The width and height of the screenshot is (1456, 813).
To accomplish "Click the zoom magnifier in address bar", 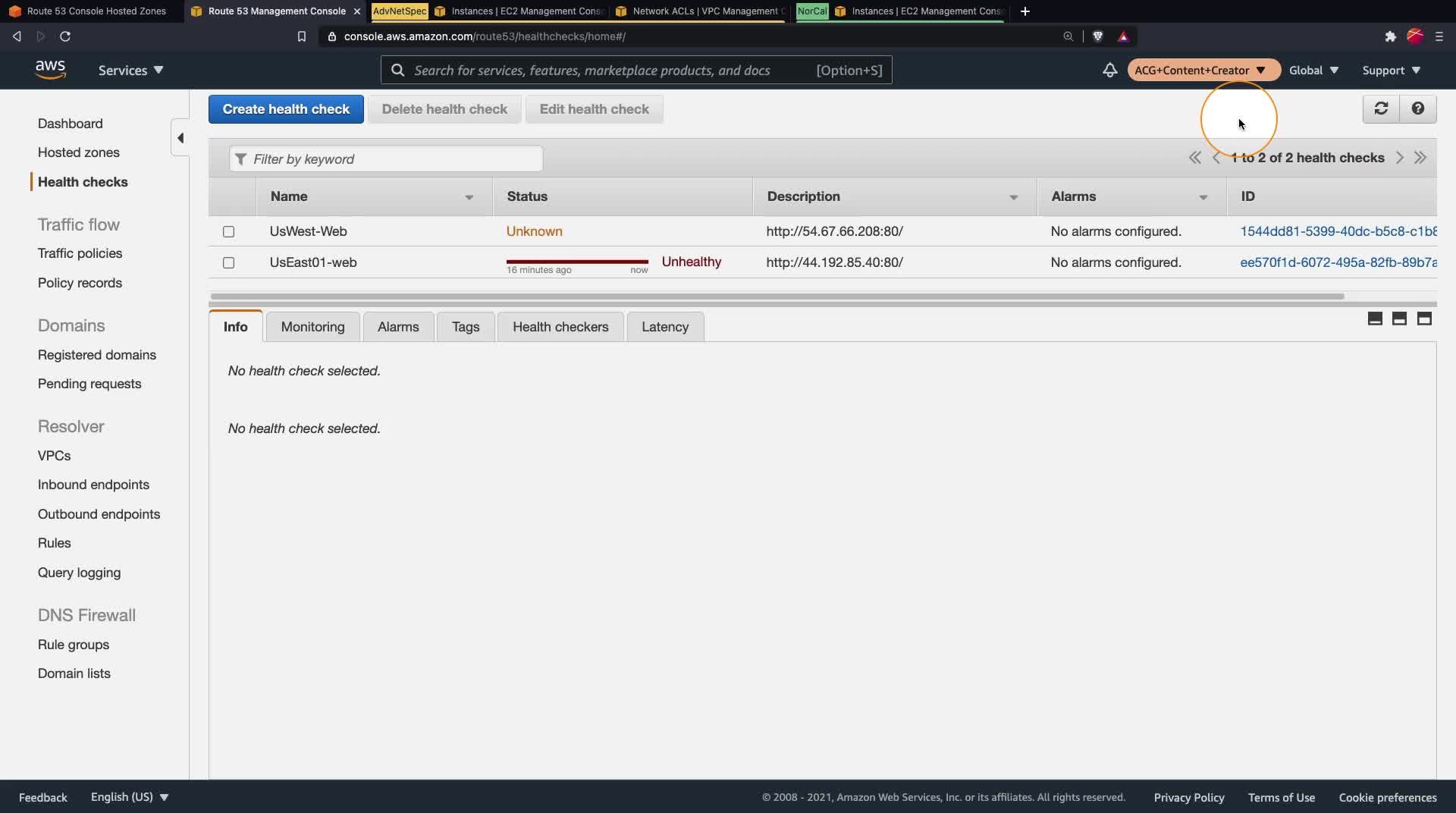I will 1068,36.
